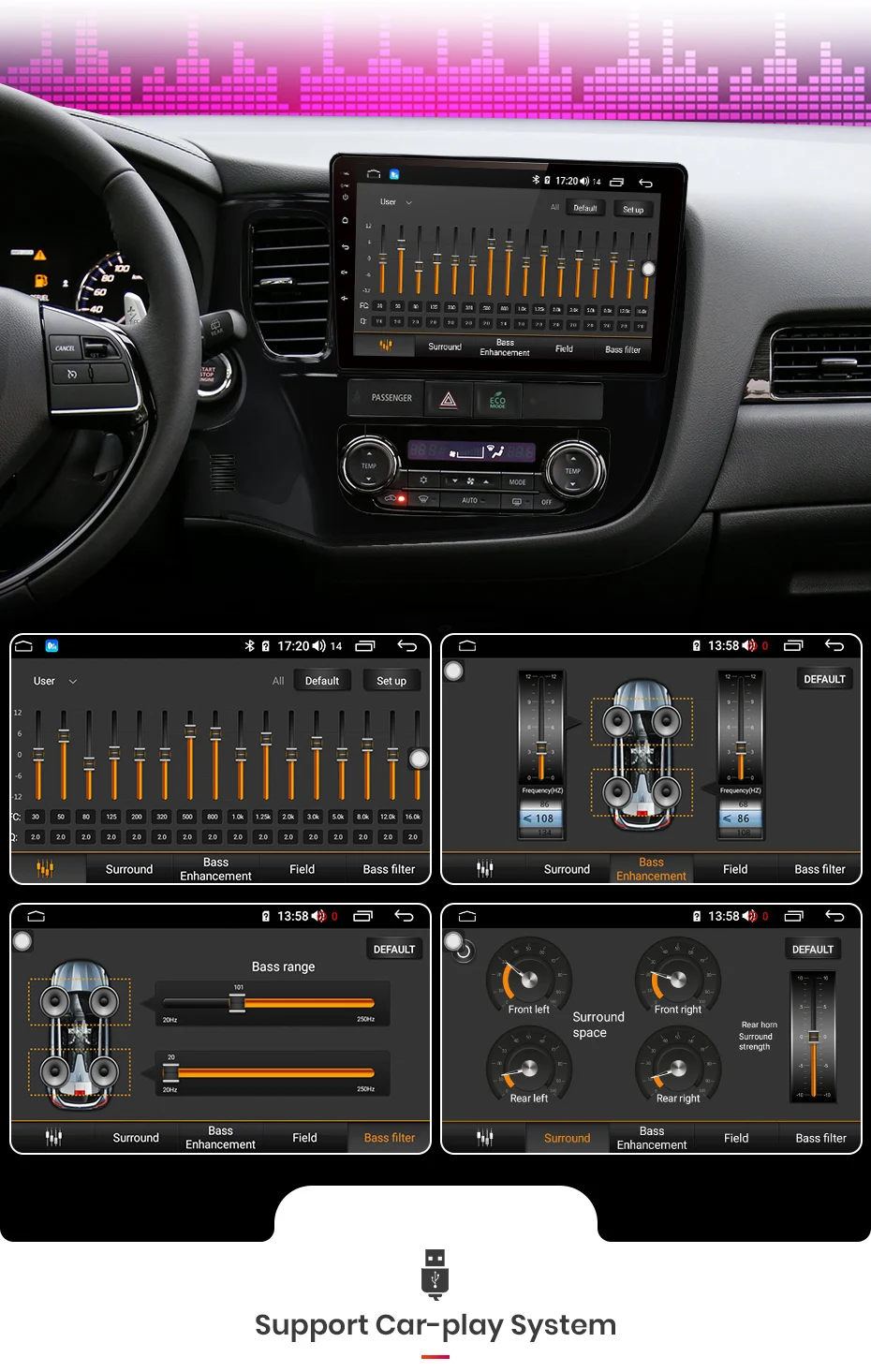Open recent apps icon on equalizer screen
Image resolution: width=871 pixels, height=1372 pixels.
coord(365,646)
